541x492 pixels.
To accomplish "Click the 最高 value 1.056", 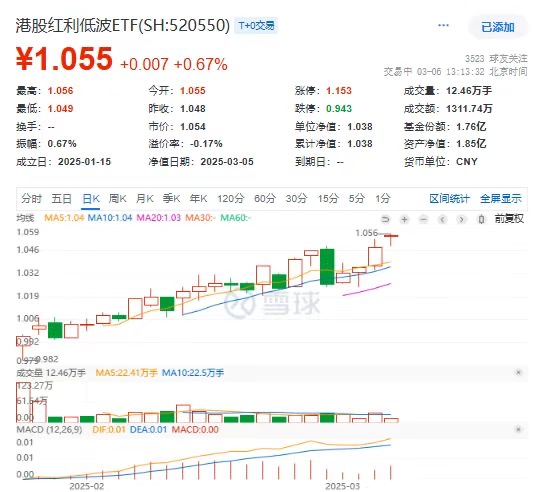I will 60,91.
